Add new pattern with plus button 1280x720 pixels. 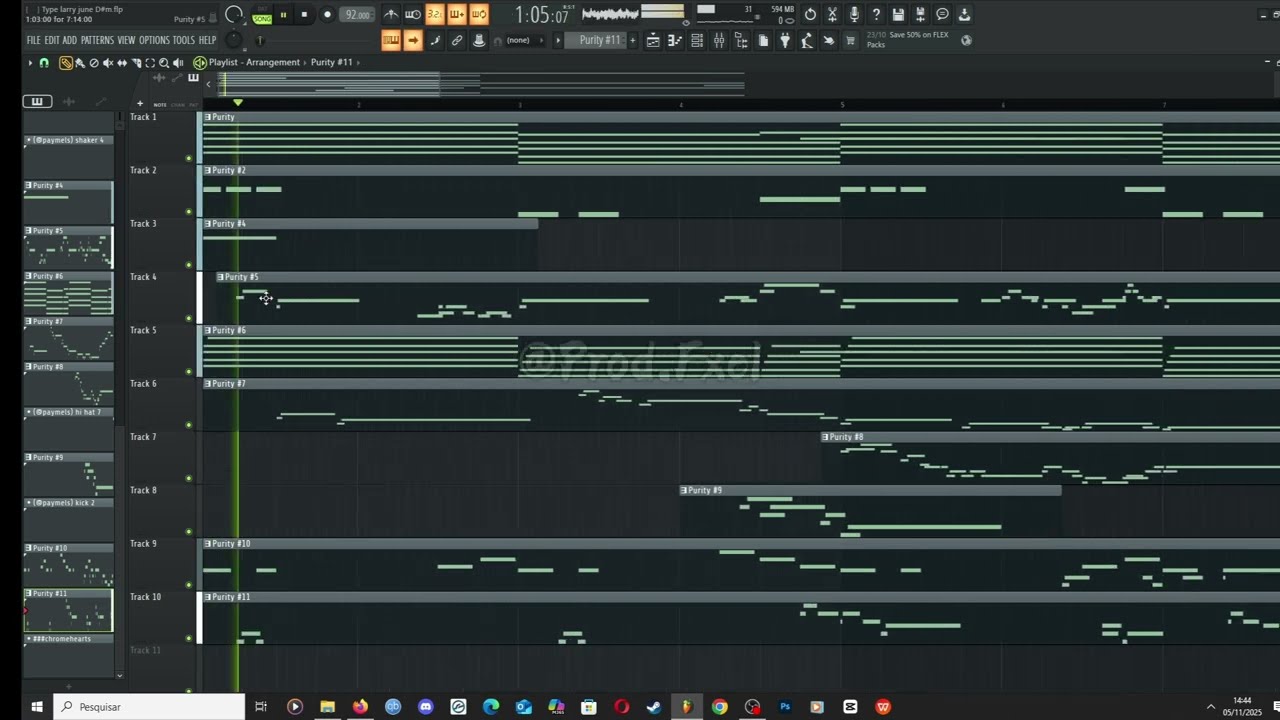pyautogui.click(x=633, y=41)
